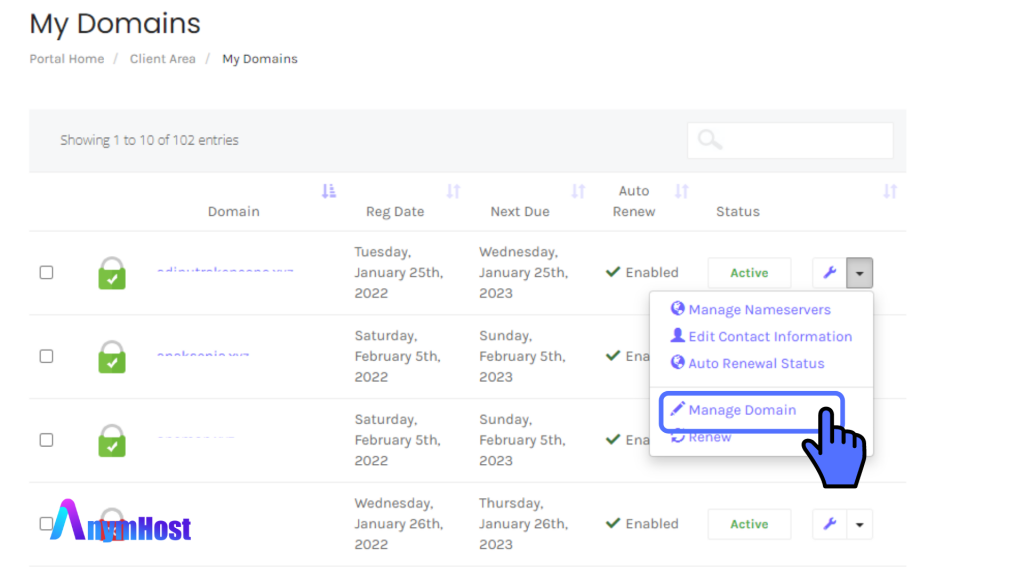Screen dimensions: 1024x576
Task: Click the wrench icon in the fourth row
Action: 829,524
